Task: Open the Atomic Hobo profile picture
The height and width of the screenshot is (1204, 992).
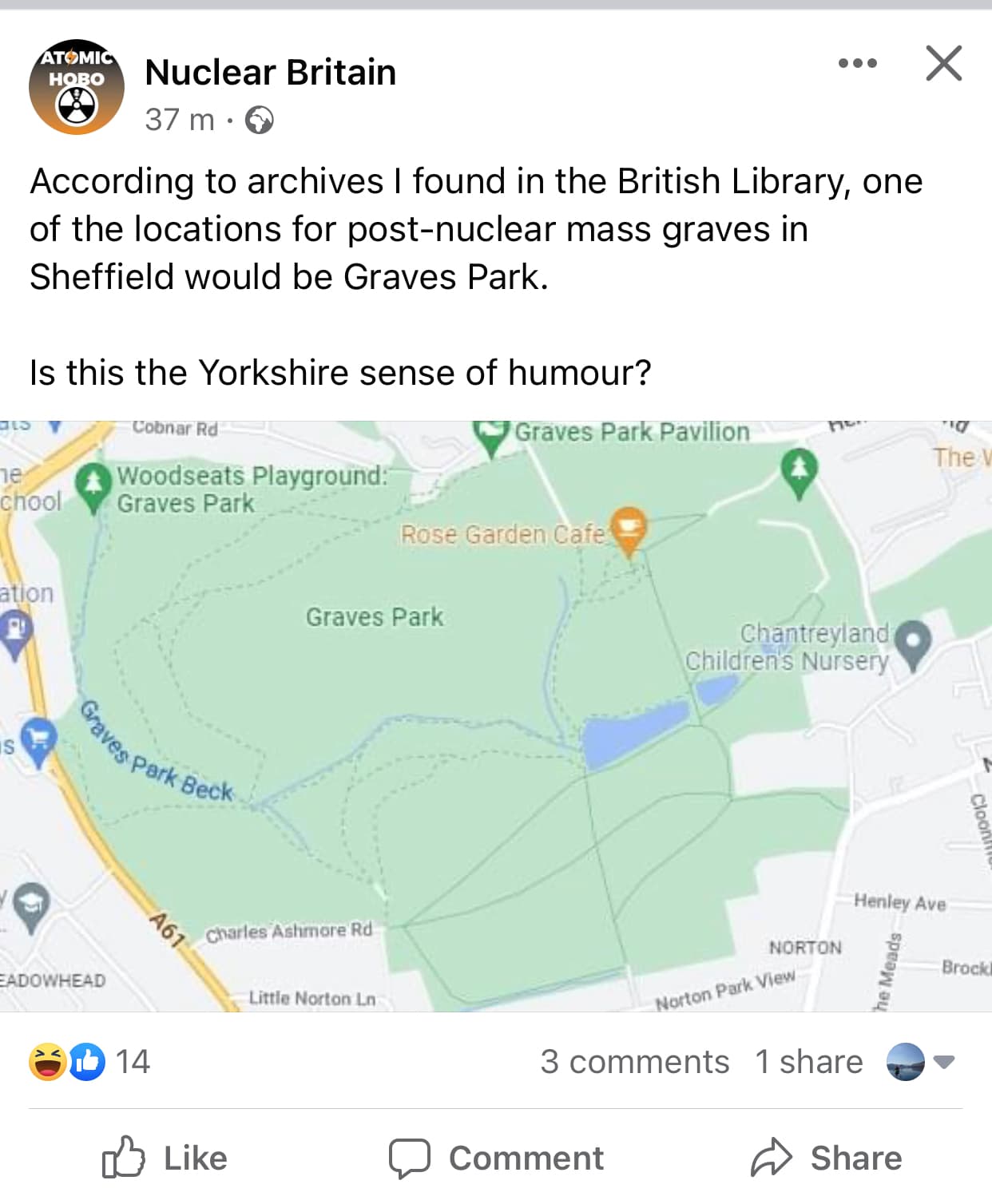Action: [x=77, y=87]
